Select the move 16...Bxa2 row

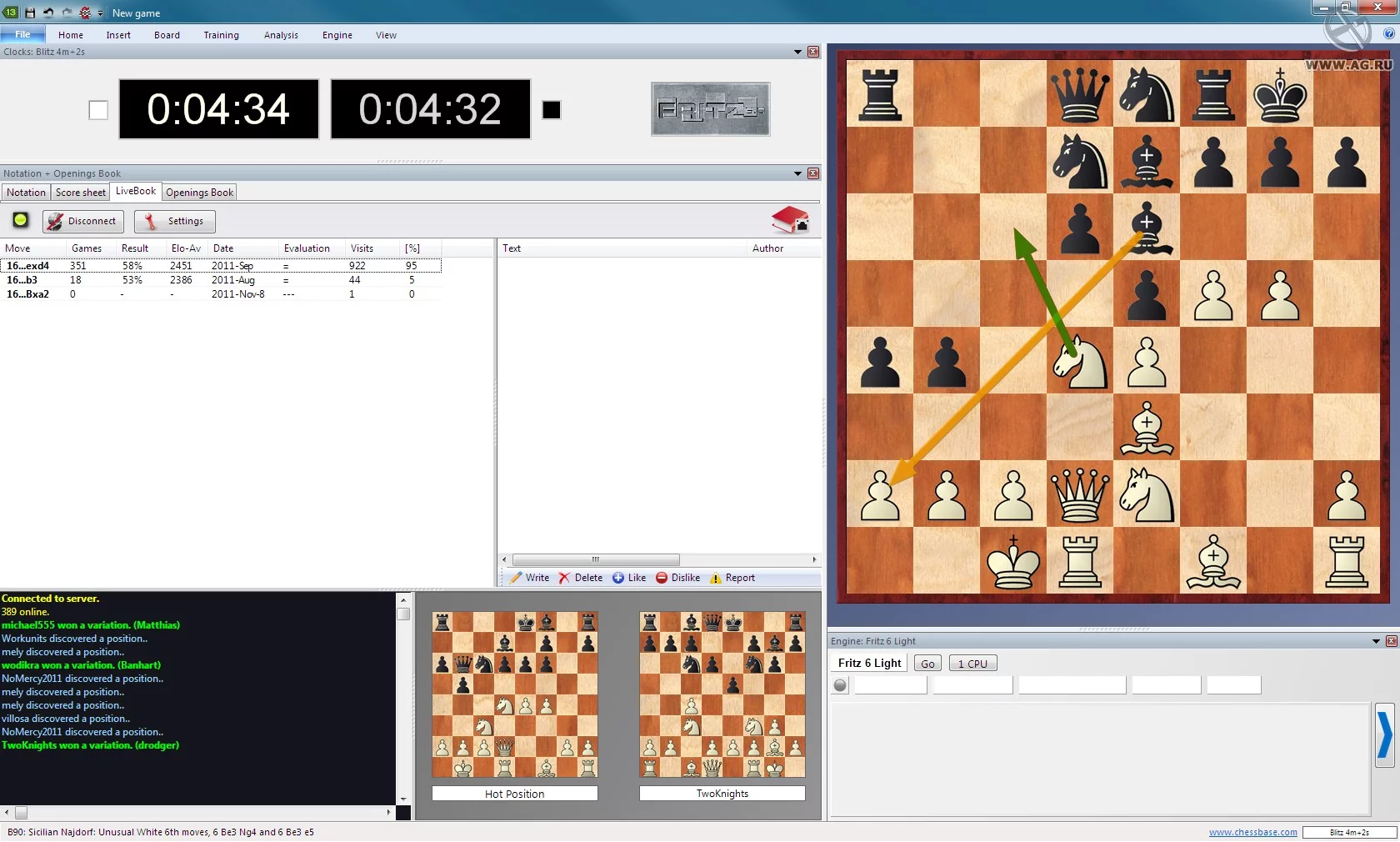click(221, 294)
